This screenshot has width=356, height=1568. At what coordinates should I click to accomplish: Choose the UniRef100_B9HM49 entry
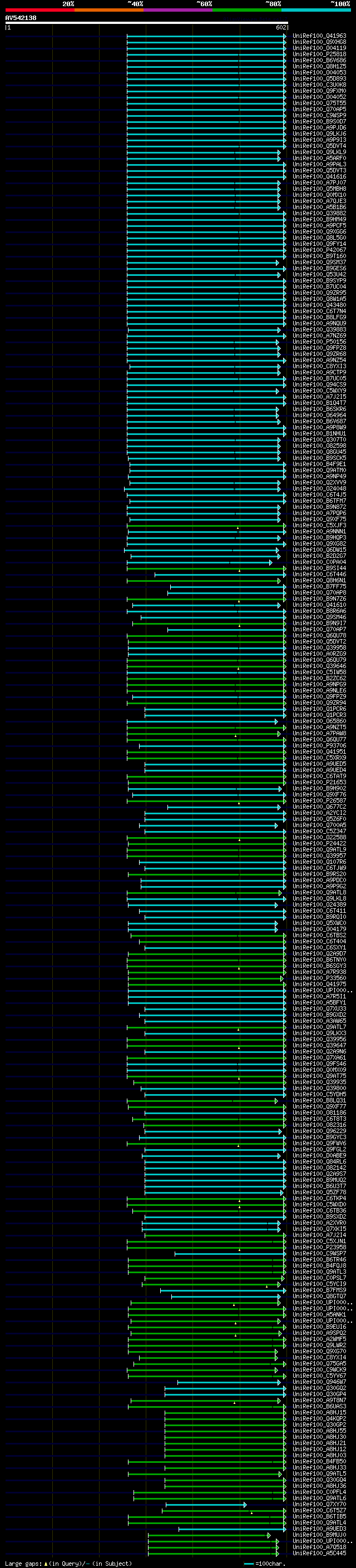coord(319,219)
